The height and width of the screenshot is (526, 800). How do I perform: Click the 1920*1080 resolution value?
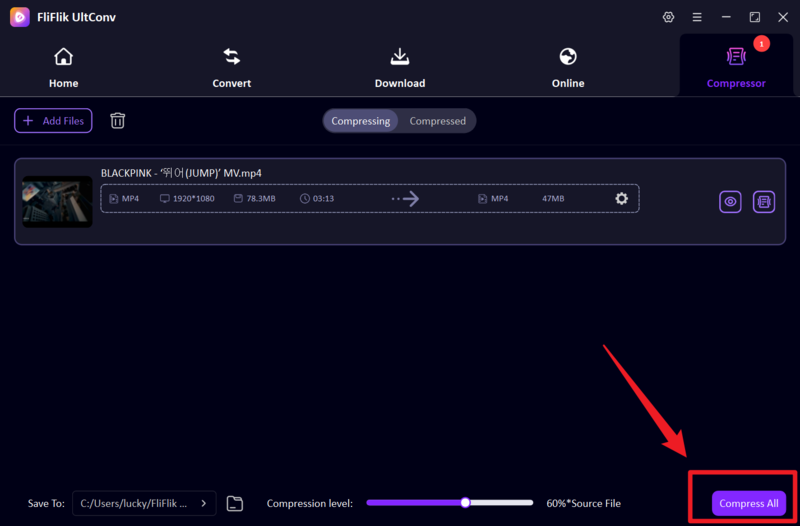193,198
